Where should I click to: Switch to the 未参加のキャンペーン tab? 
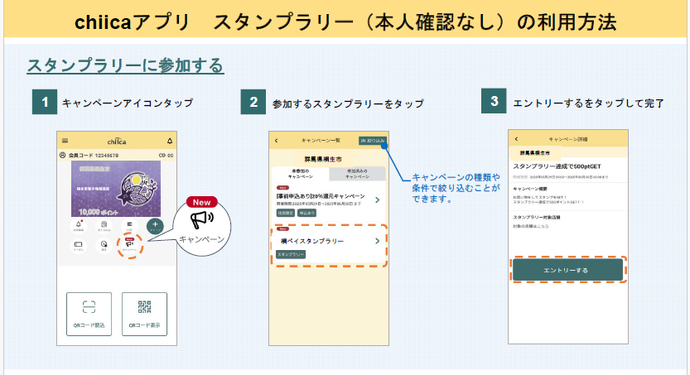[301, 173]
